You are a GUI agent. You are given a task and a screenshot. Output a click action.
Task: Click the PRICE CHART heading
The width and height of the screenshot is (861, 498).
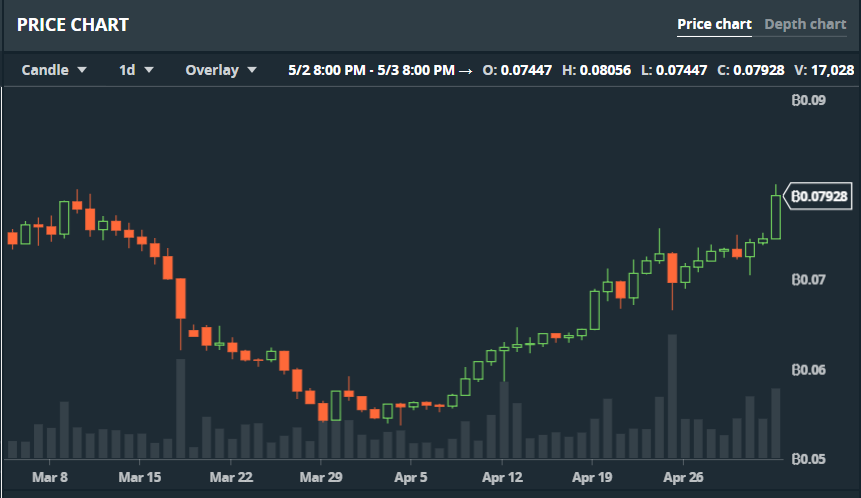coord(72,25)
